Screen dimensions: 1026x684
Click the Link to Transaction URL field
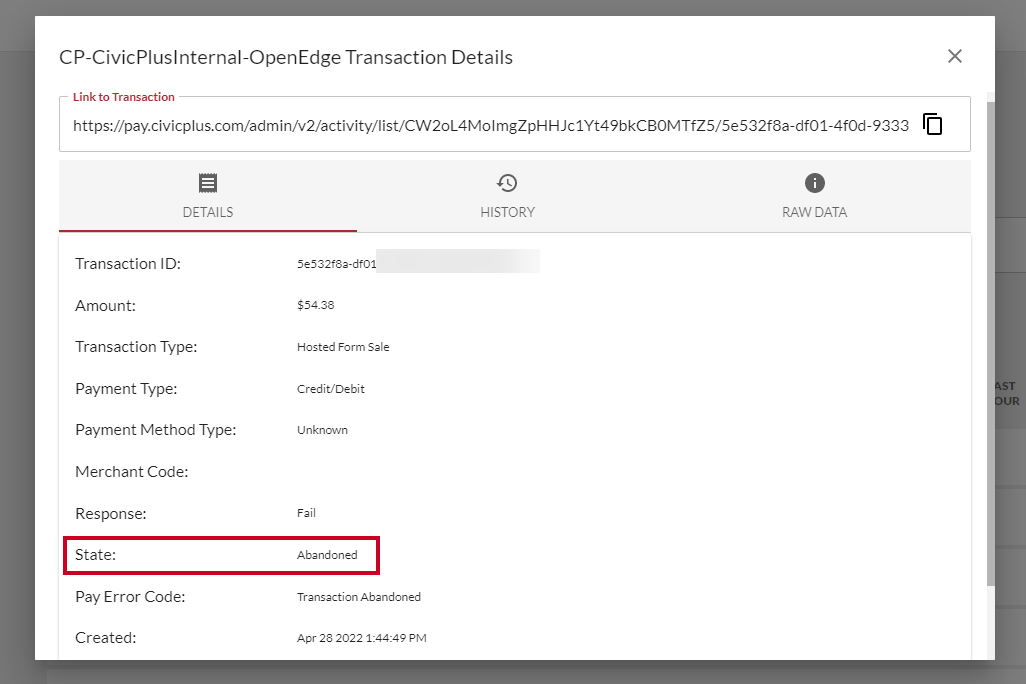point(491,126)
